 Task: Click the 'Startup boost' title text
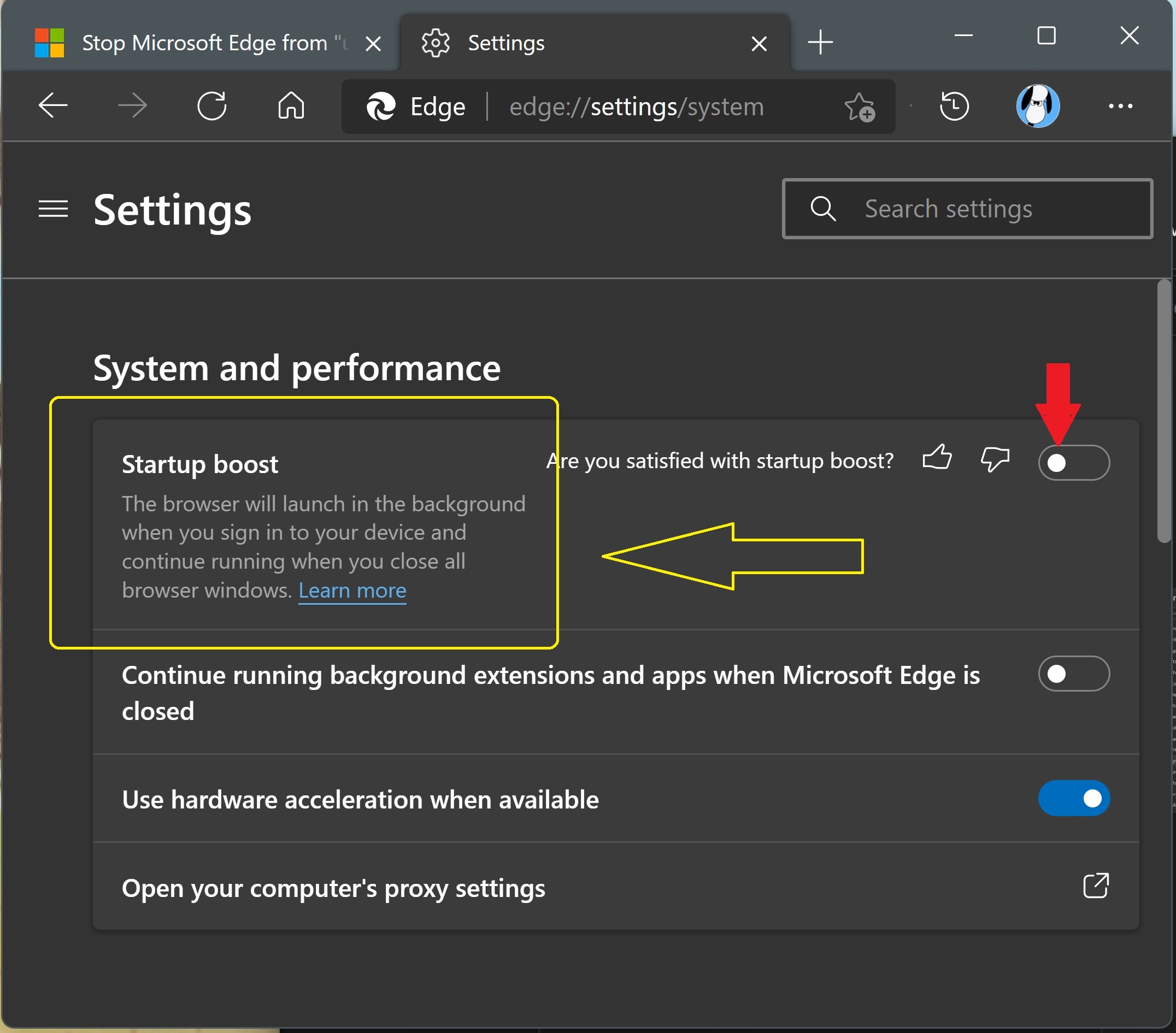pos(199,464)
